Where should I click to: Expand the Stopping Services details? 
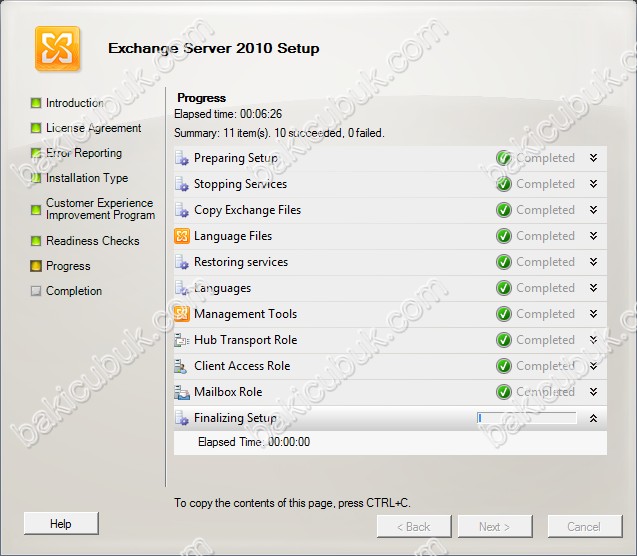(594, 184)
